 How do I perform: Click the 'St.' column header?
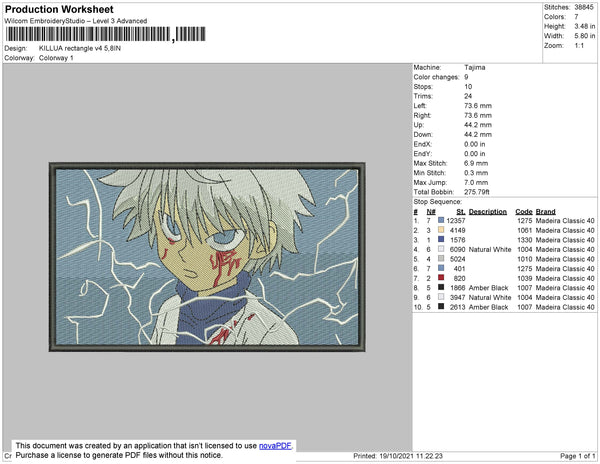coord(461,212)
